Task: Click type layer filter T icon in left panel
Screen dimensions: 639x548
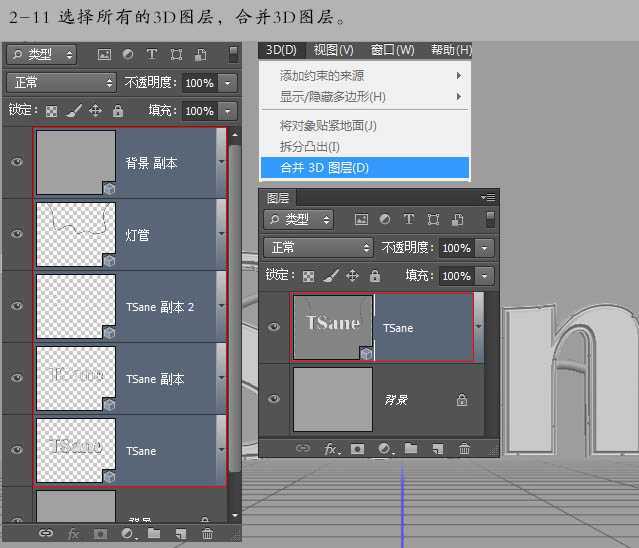Action: [x=152, y=55]
